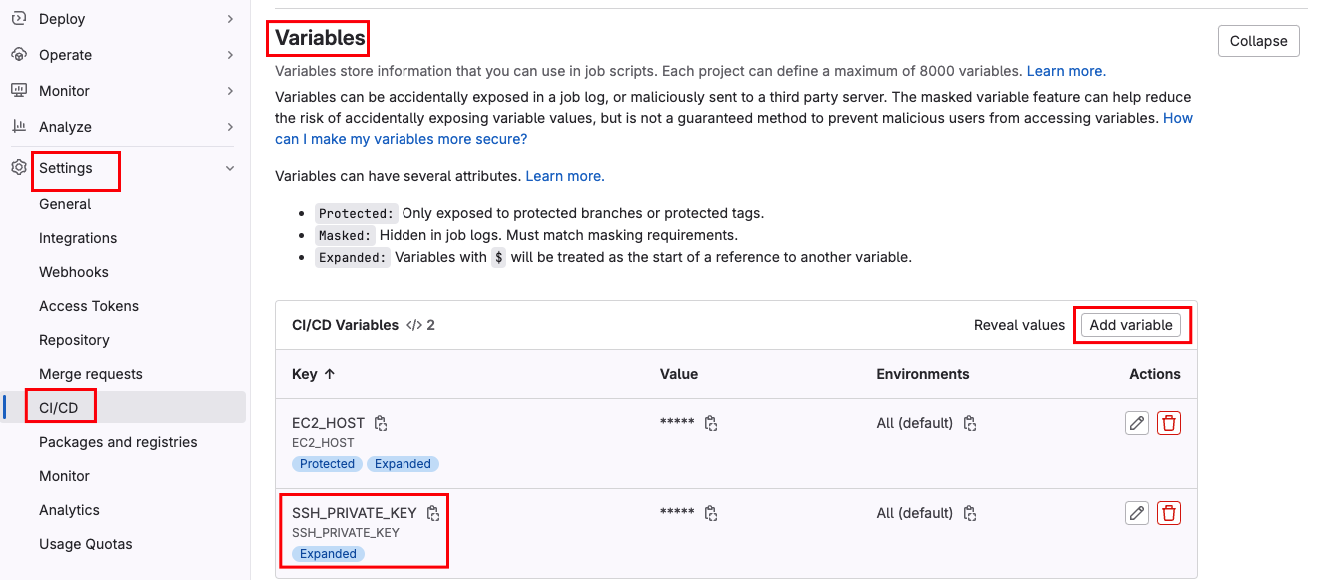Click the Add variable button
Screen dimensions: 1318x580
click(1131, 325)
